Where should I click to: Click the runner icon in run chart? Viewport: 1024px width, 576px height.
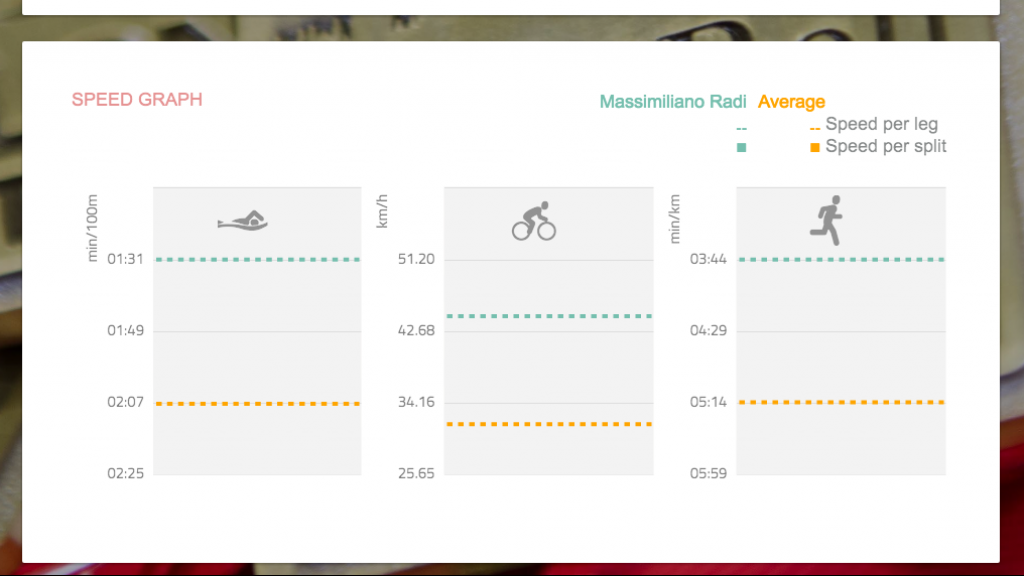827,220
